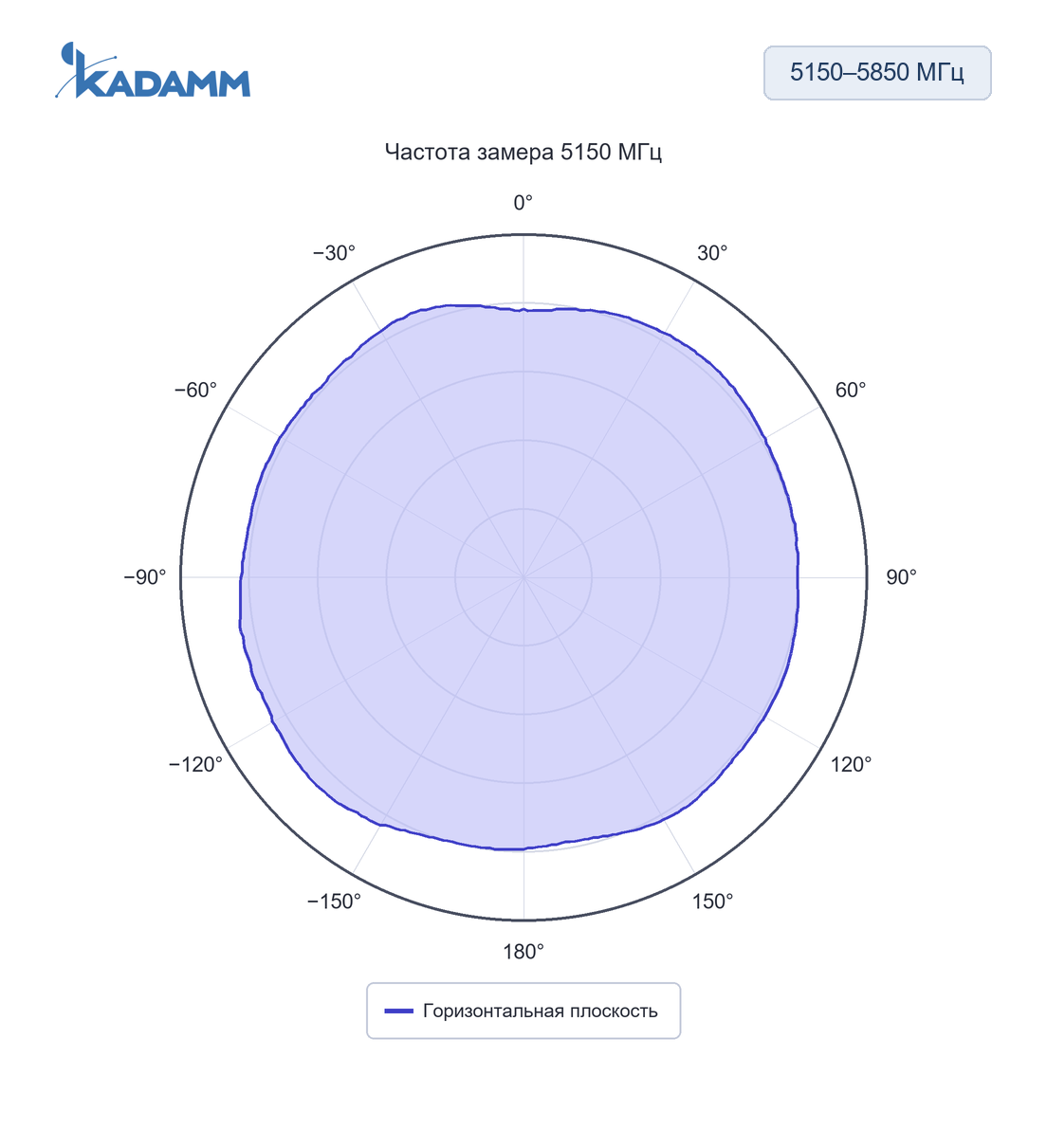Click the center of the polar plot
The image size is (1047, 1148).
coord(523,577)
